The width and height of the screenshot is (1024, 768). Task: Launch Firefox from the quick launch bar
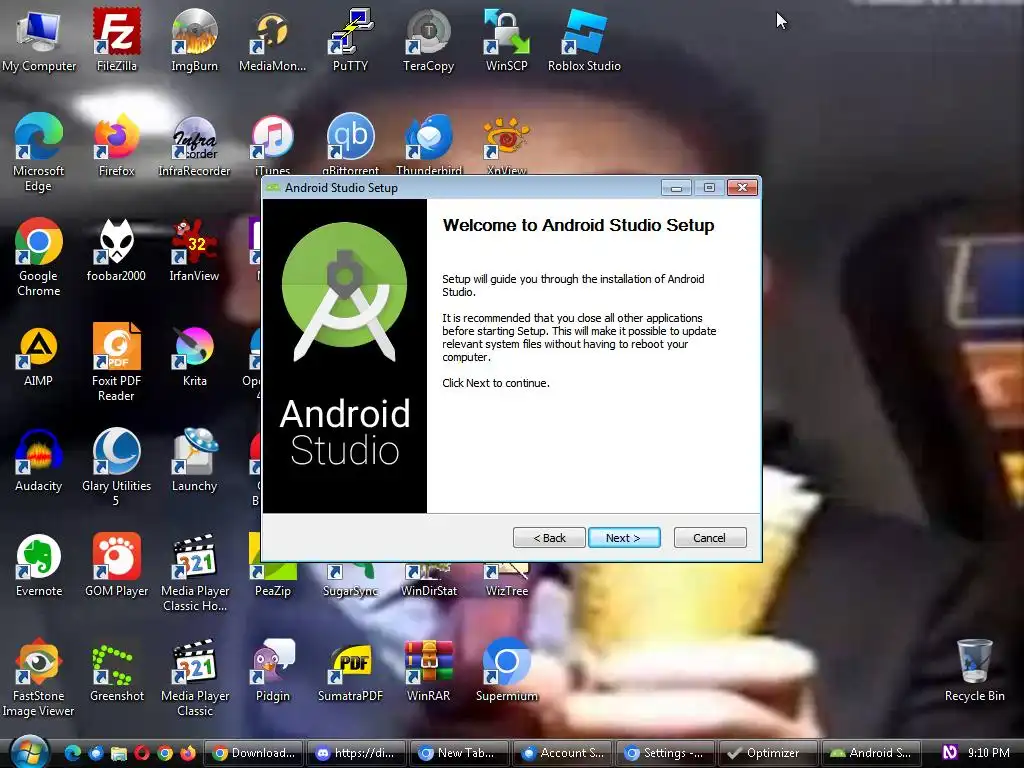[188, 753]
